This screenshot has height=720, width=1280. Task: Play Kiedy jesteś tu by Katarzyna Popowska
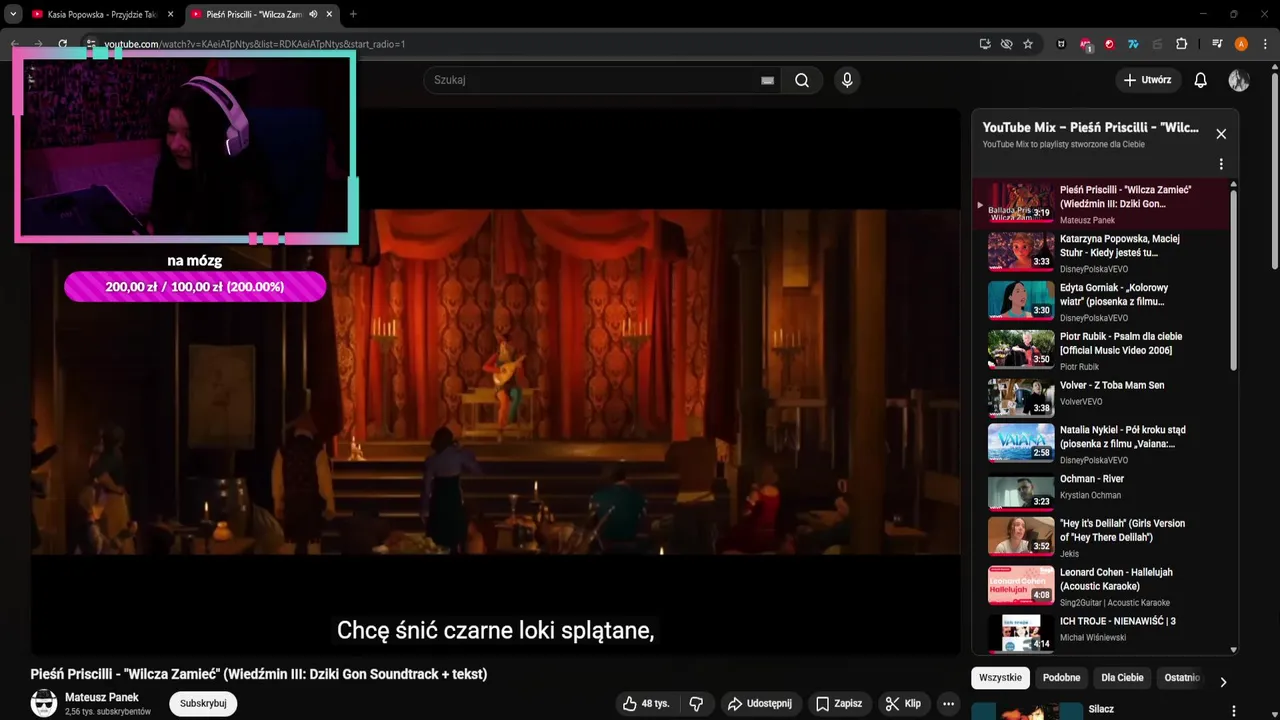(x=1101, y=254)
